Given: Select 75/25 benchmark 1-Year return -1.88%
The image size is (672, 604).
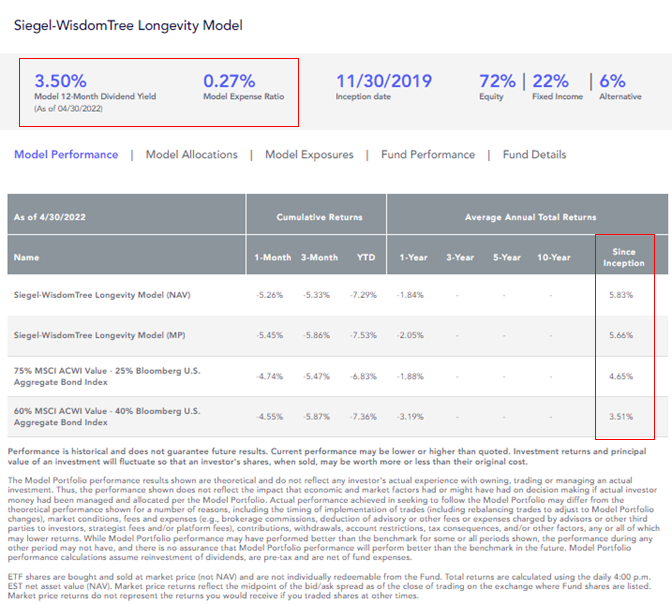Looking at the screenshot, I should pyautogui.click(x=410, y=376).
